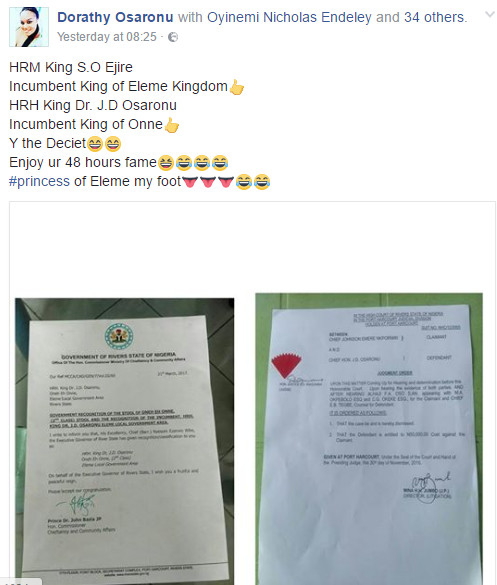Click last tears-of-joy emoji on hashtag line
The height and width of the screenshot is (585, 497).
pyautogui.click(x=262, y=182)
